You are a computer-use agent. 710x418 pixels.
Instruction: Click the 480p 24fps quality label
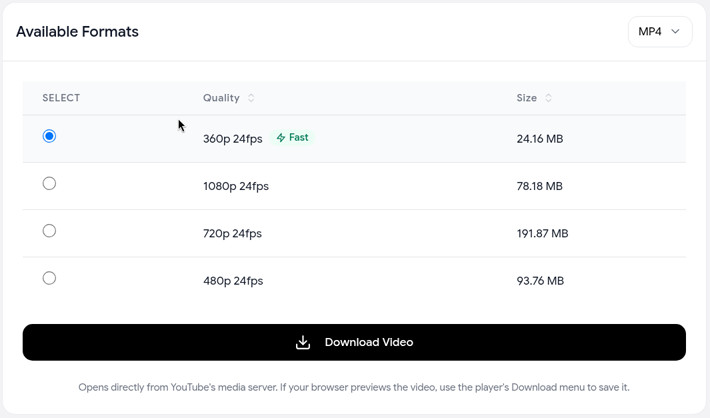tap(233, 281)
